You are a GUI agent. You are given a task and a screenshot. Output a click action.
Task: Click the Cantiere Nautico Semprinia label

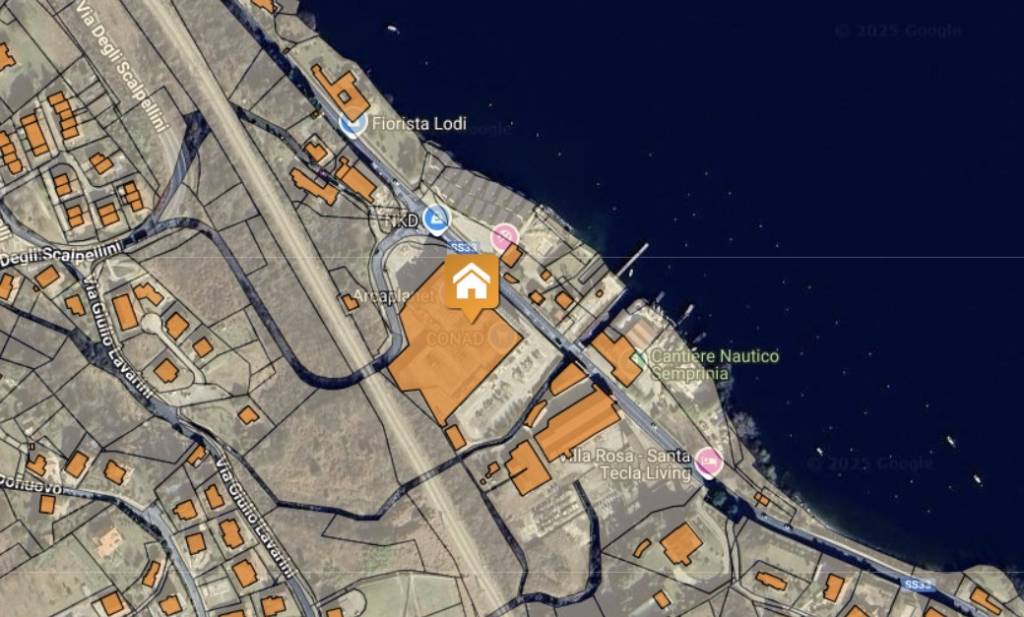714,364
